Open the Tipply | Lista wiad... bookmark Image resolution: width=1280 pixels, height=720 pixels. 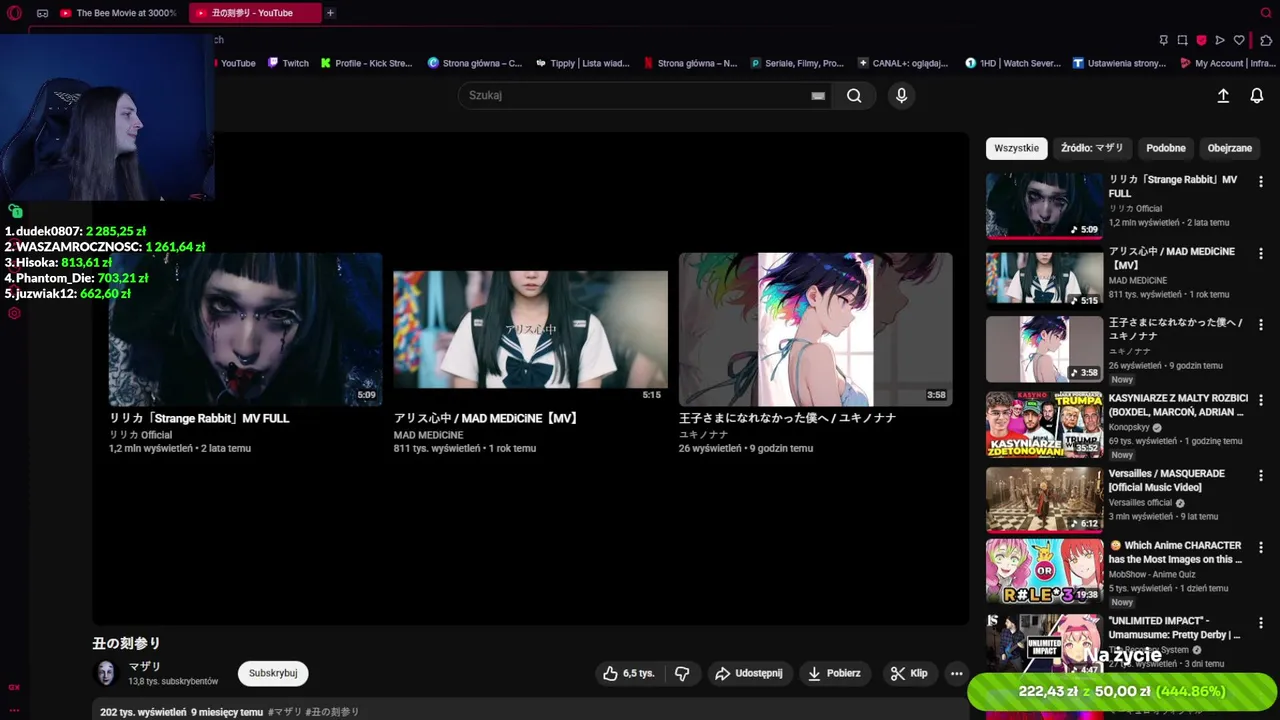(583, 63)
